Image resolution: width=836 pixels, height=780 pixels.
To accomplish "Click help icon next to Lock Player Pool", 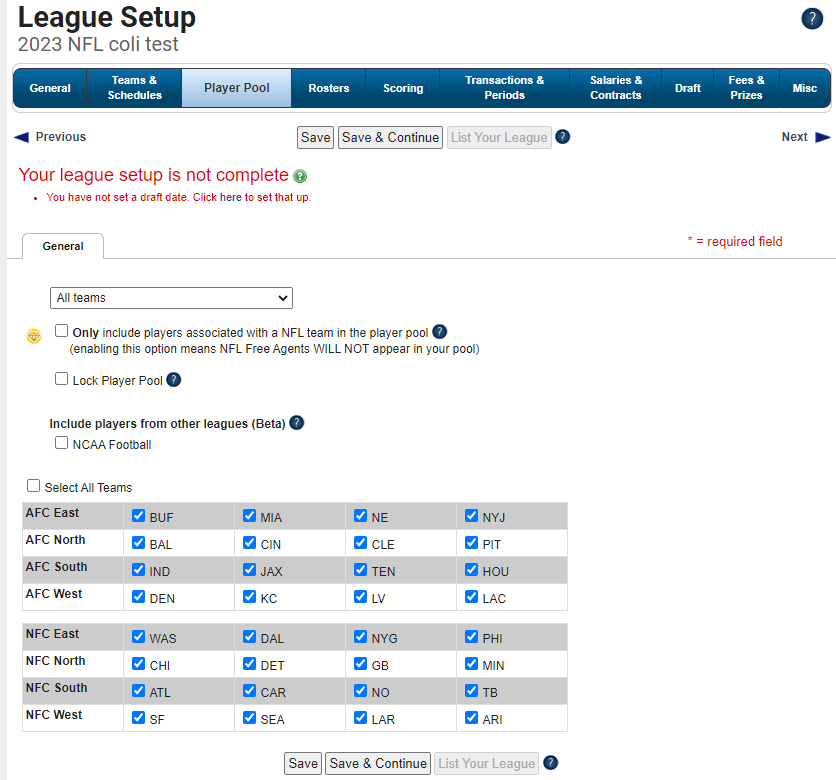I will tap(174, 380).
